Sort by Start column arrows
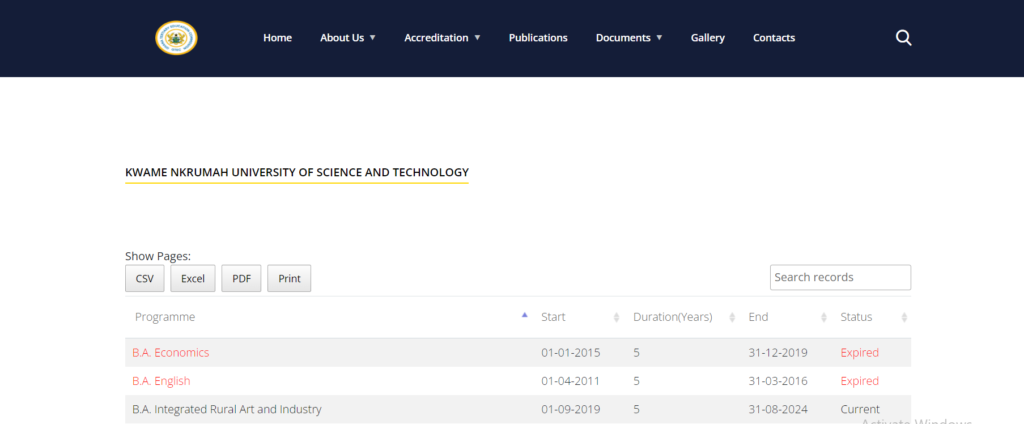The image size is (1024, 424). (616, 318)
